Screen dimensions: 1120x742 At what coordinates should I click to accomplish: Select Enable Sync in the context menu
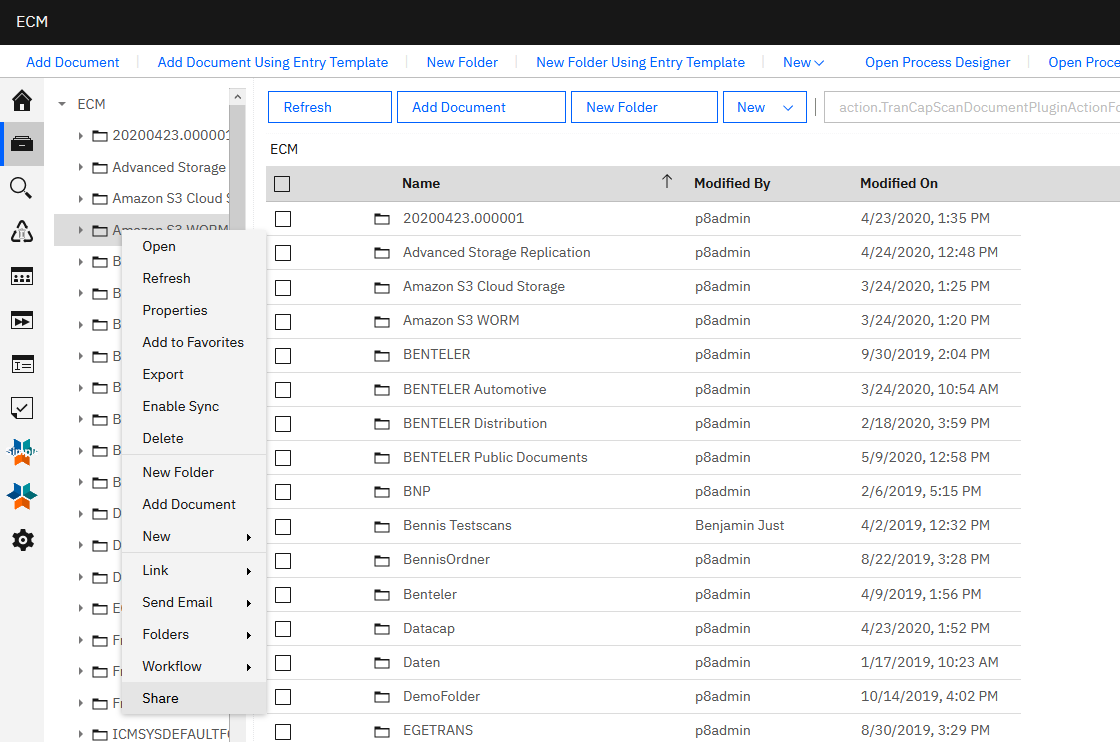tap(180, 406)
